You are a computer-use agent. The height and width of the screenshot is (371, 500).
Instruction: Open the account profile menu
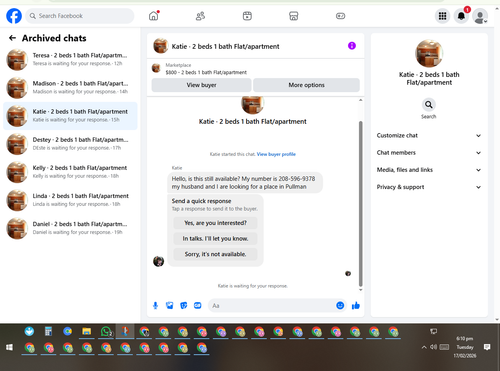click(x=480, y=16)
